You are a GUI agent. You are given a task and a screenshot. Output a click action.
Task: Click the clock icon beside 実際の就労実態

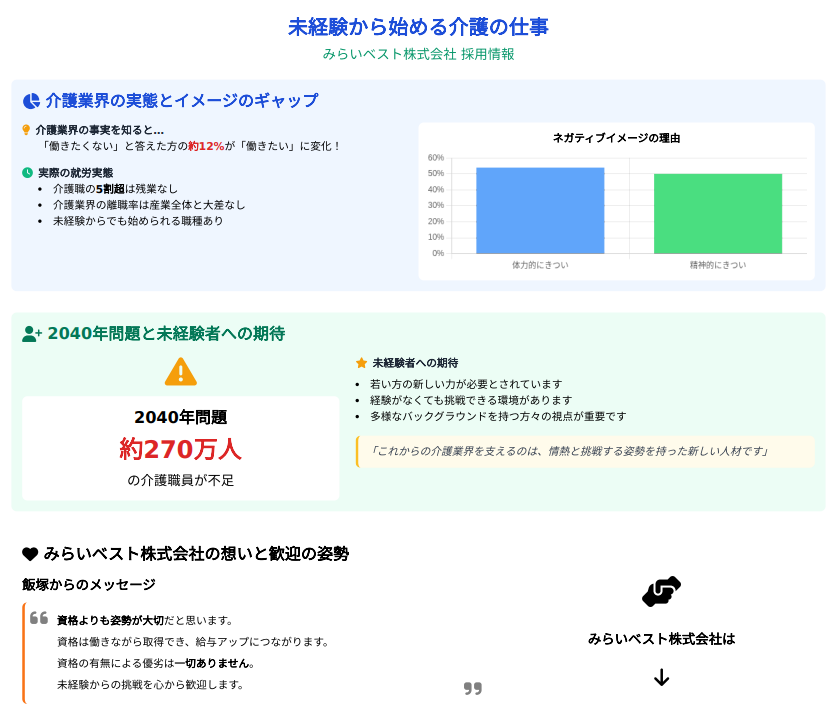click(27, 173)
